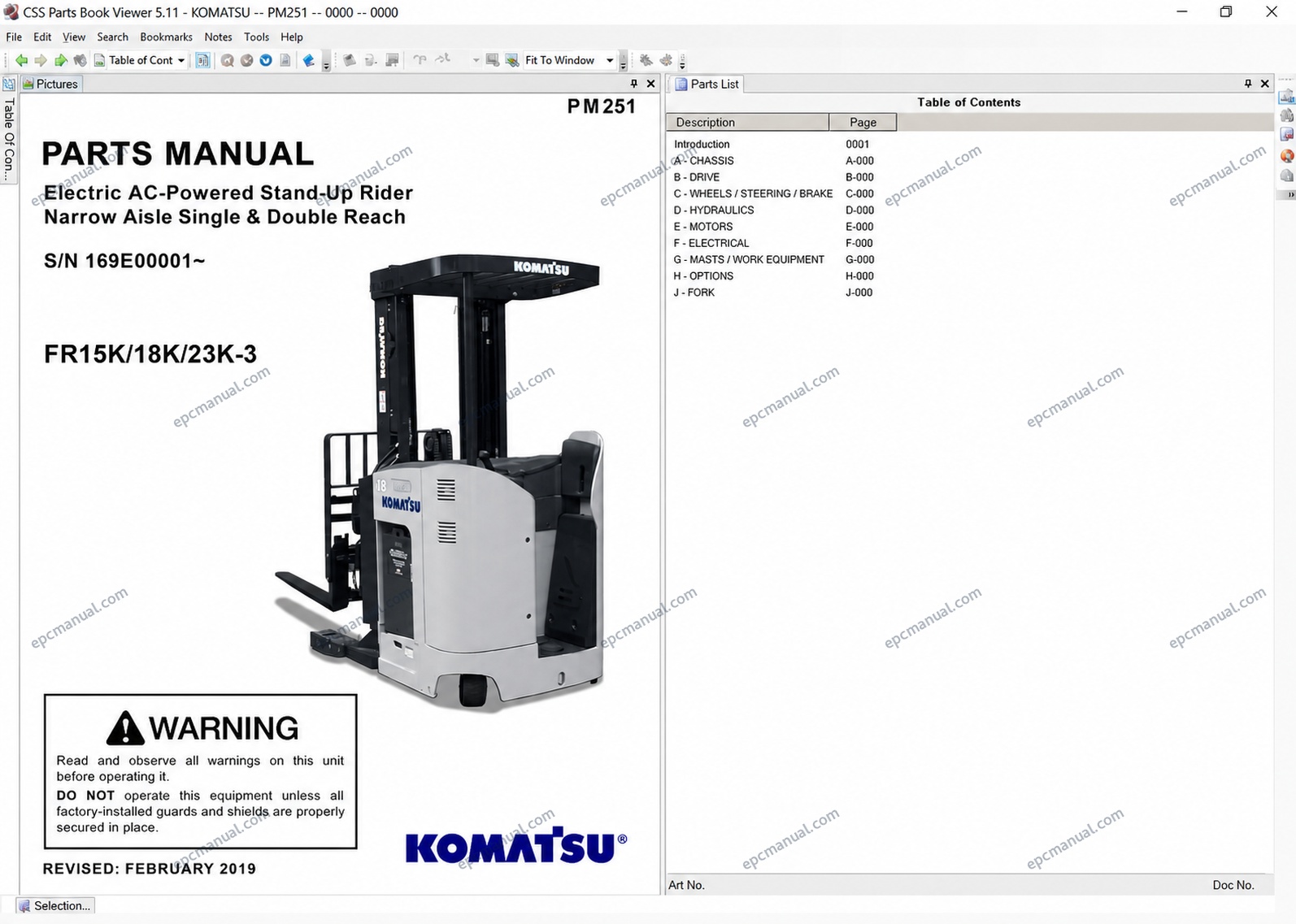Click the page icon left of Table of Cont
Image resolution: width=1296 pixels, height=924 pixels.
point(99,60)
